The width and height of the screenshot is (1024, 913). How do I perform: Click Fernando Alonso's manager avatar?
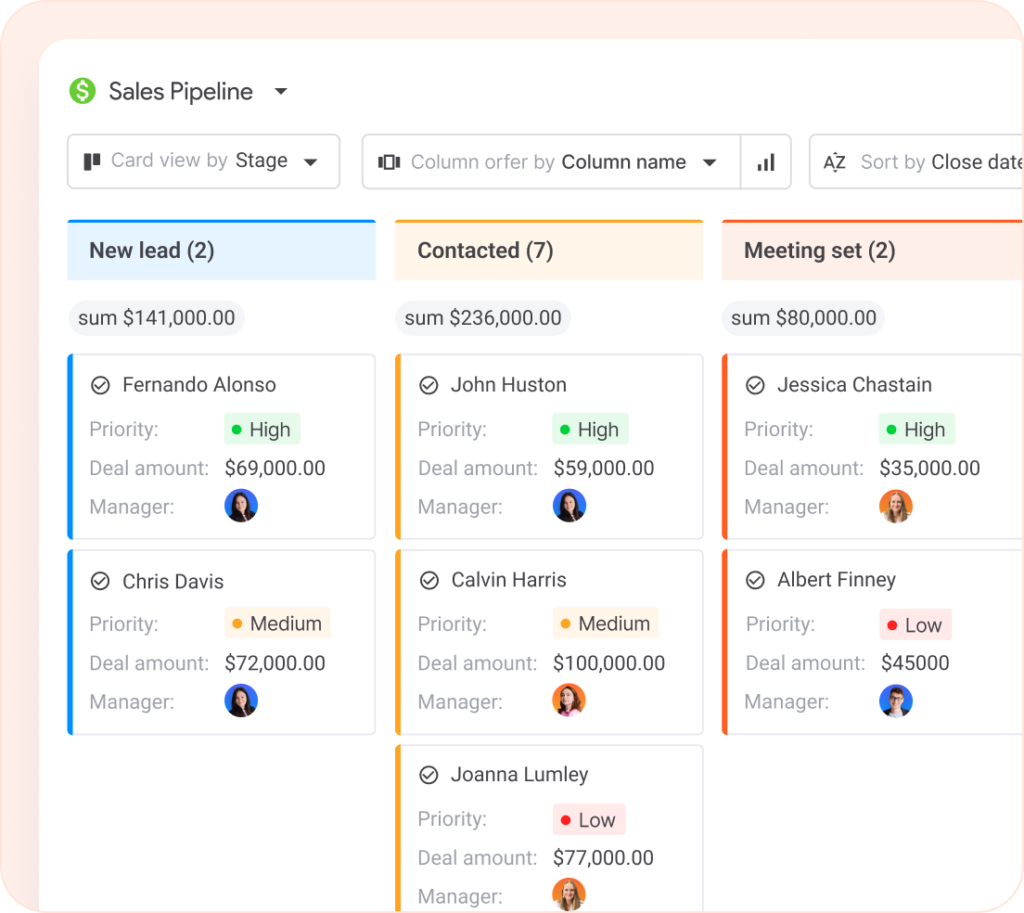point(241,506)
